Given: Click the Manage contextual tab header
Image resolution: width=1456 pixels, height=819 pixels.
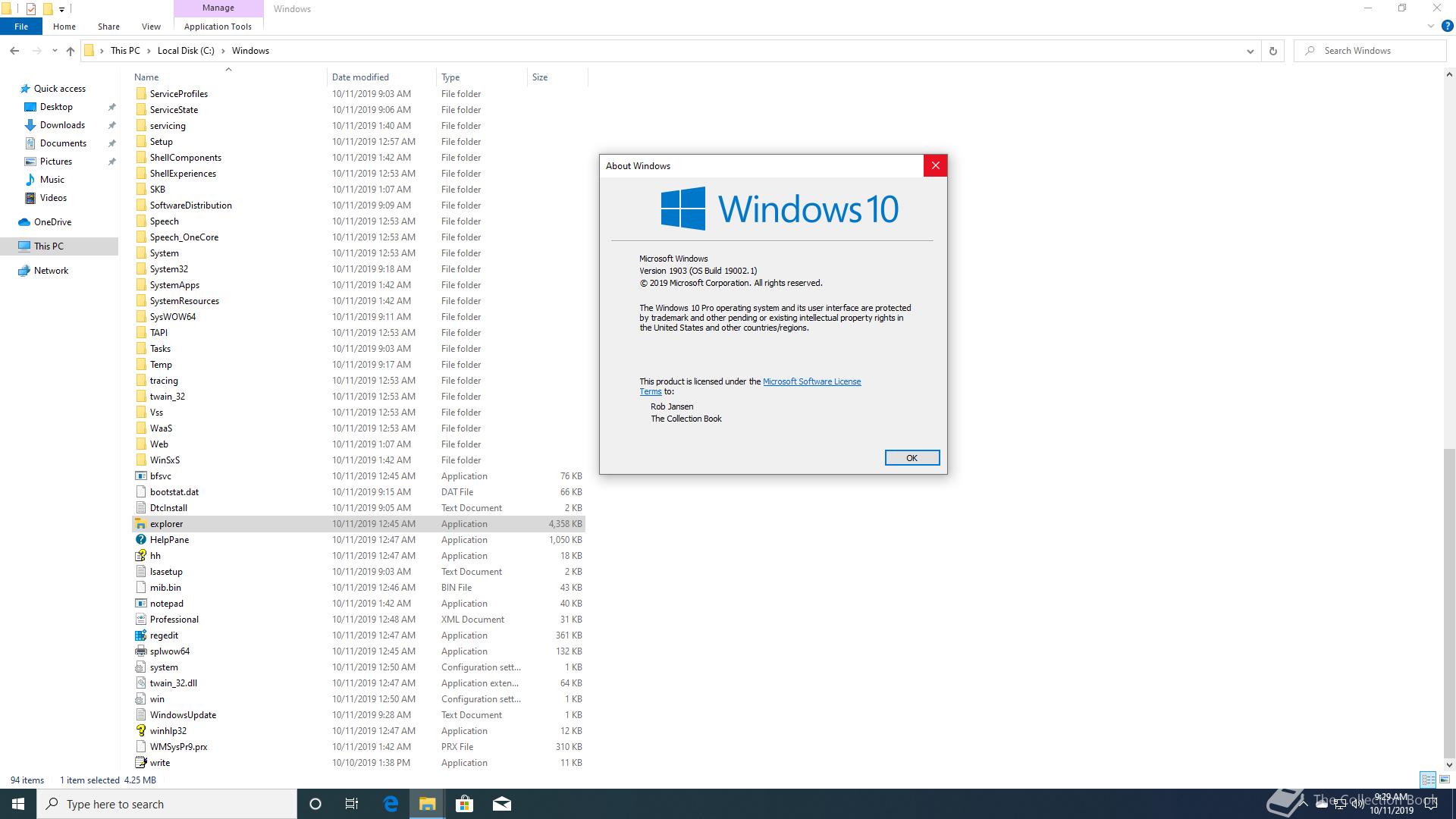Looking at the screenshot, I should (x=218, y=8).
